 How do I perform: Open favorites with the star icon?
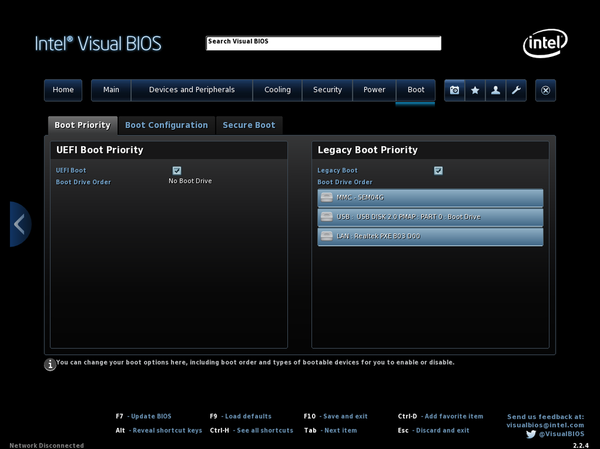click(475, 90)
